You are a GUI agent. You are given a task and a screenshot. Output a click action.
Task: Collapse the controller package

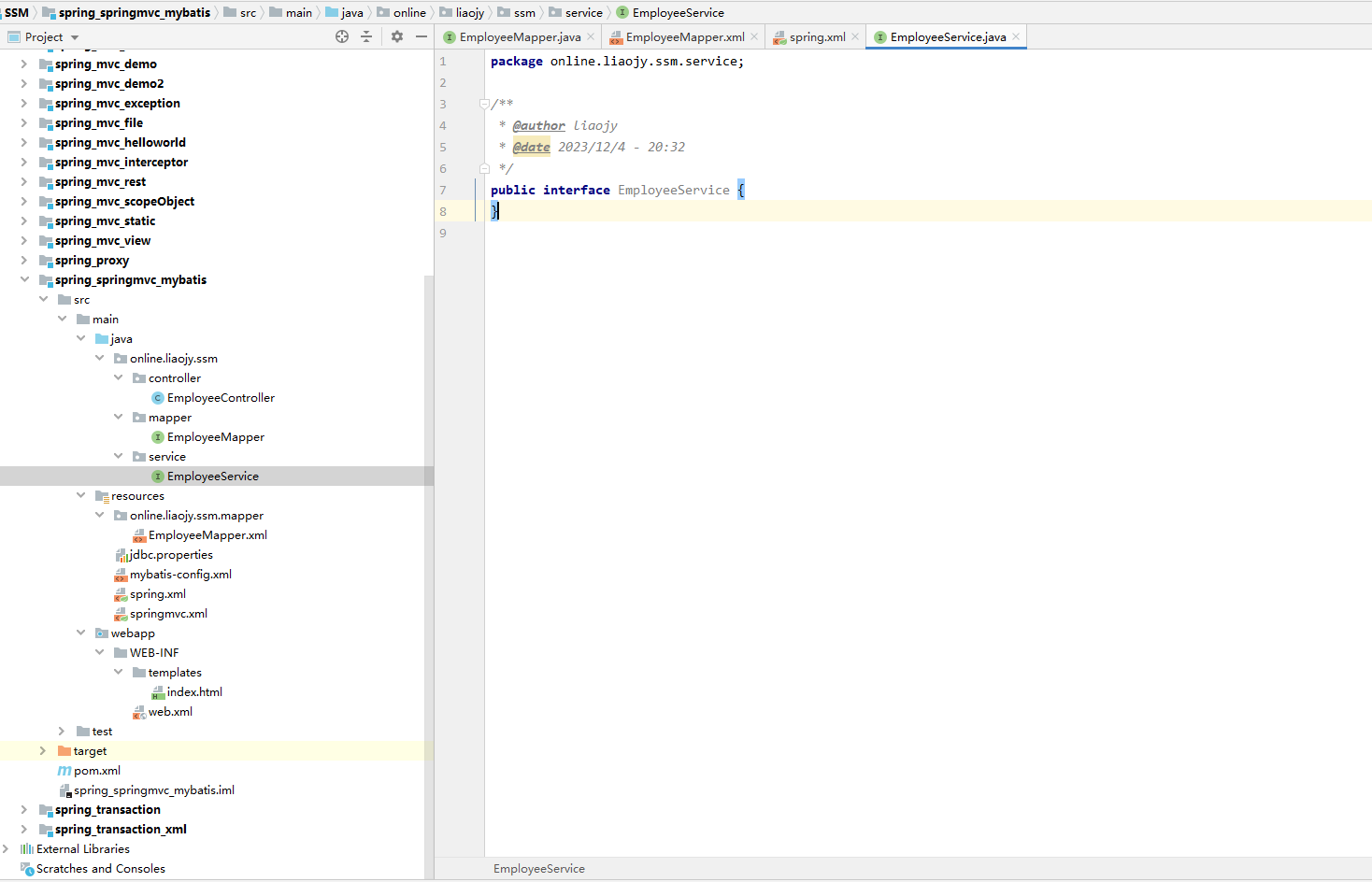tap(119, 377)
